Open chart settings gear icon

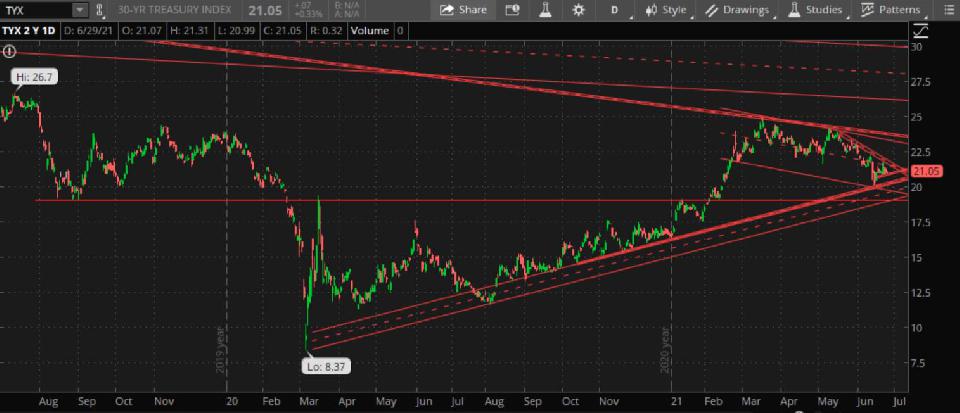point(579,10)
